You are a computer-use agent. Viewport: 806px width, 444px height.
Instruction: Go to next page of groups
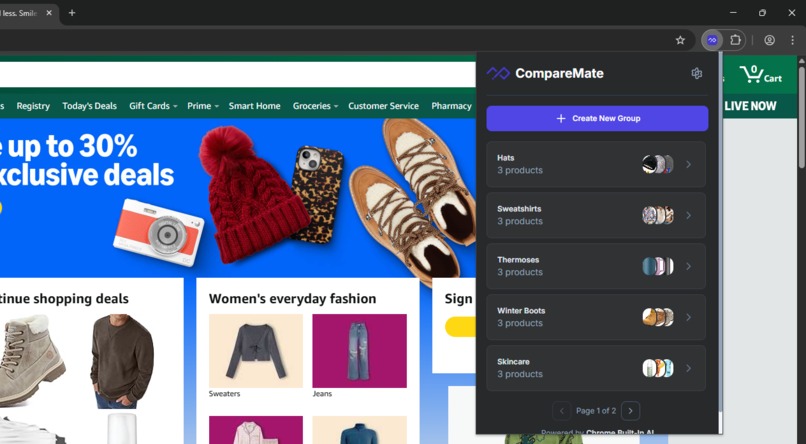[x=630, y=411]
